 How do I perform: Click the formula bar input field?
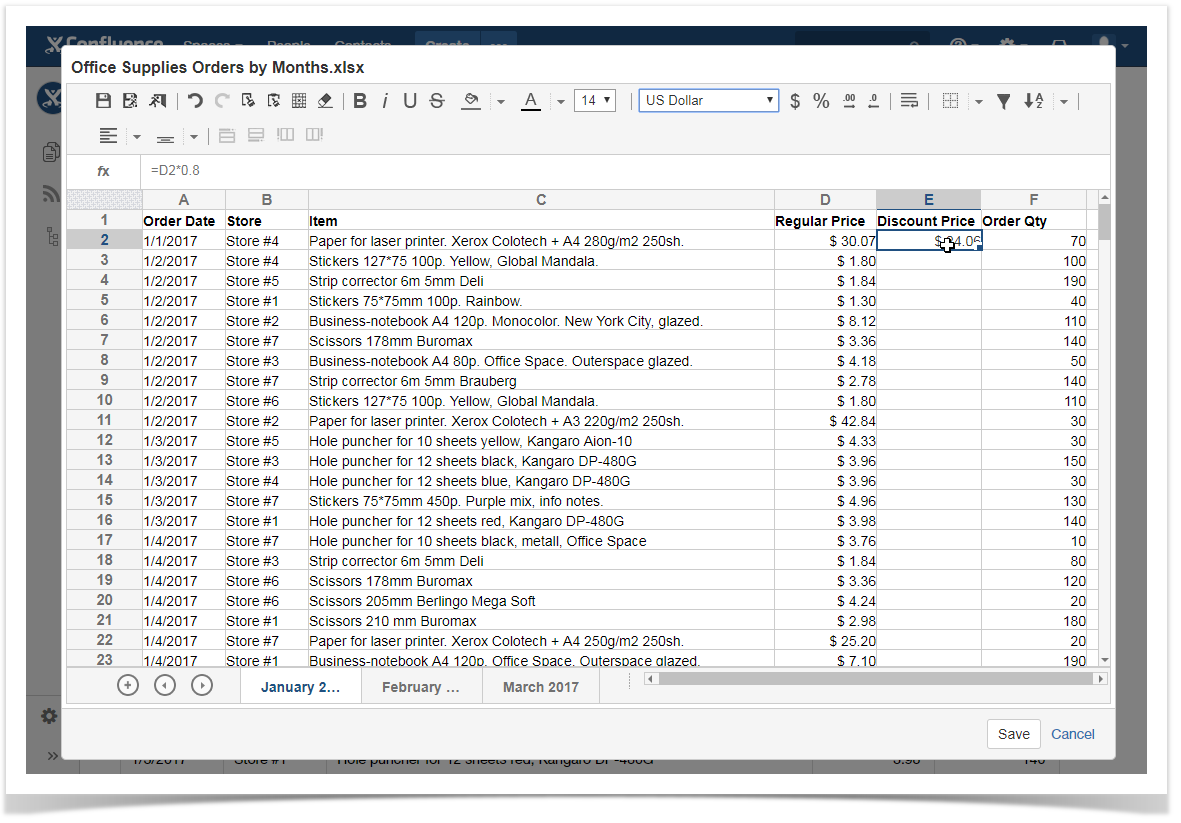[x=624, y=171]
